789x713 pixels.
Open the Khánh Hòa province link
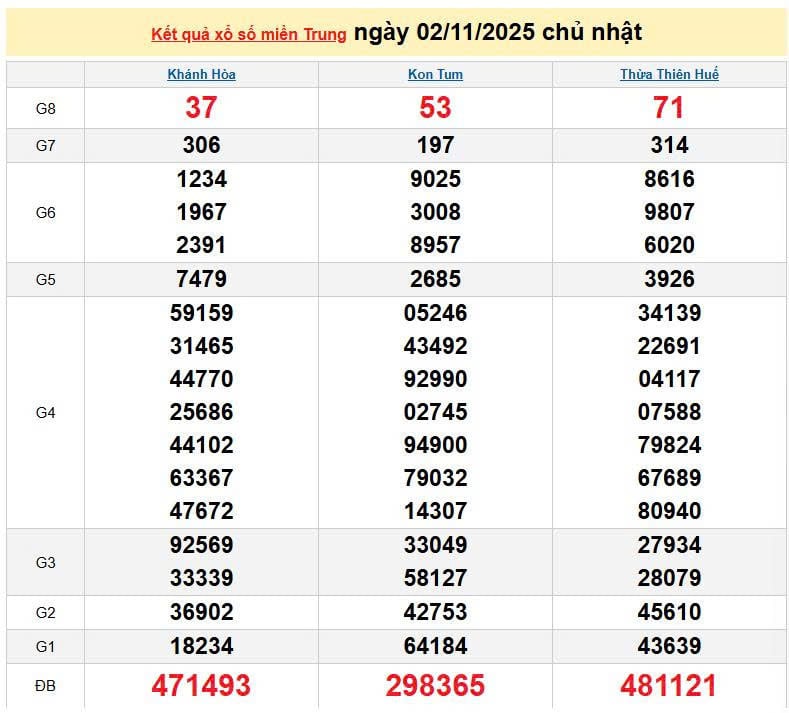(201, 74)
